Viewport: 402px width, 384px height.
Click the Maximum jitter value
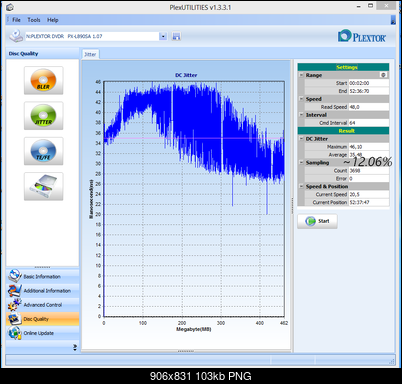click(368, 147)
